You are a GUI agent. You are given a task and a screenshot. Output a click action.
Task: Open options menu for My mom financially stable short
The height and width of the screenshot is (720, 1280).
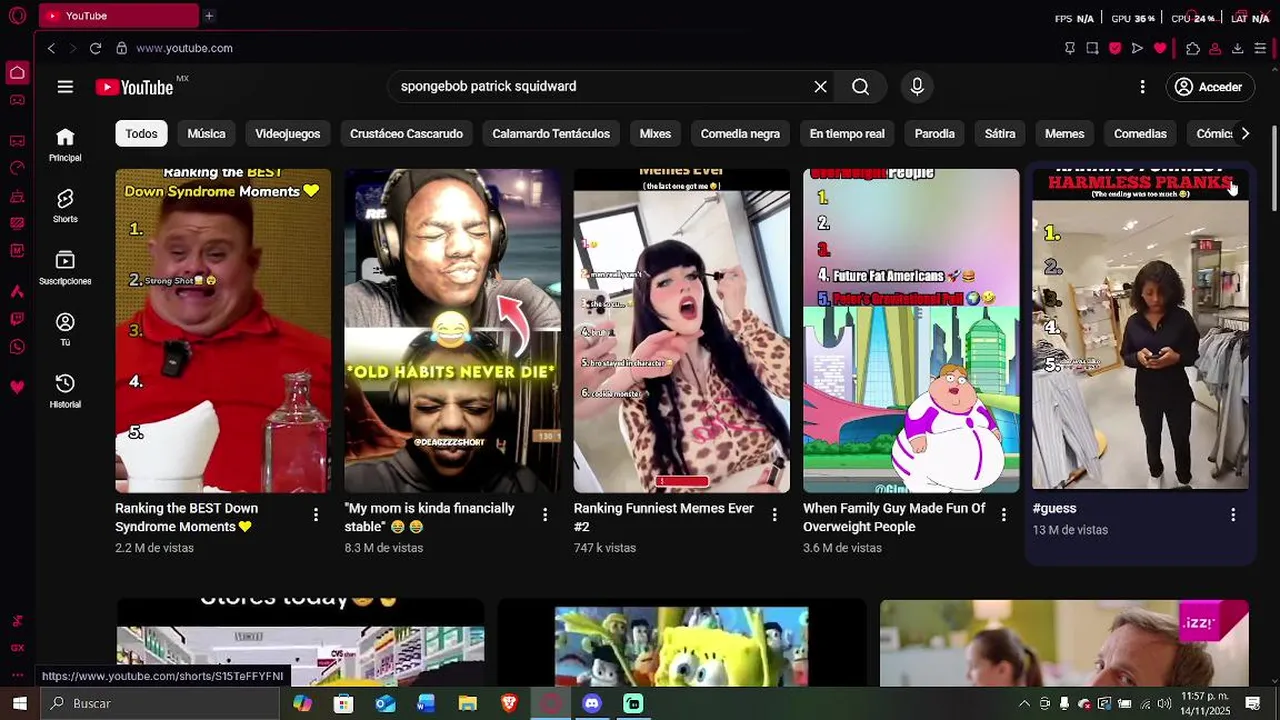point(545,515)
